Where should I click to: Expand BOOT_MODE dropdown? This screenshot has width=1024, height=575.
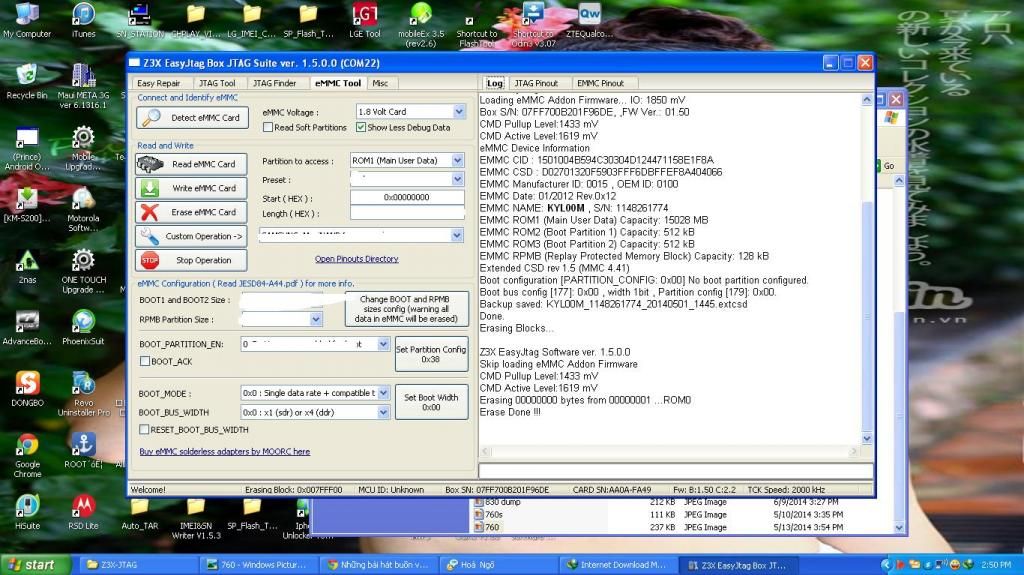click(x=383, y=393)
